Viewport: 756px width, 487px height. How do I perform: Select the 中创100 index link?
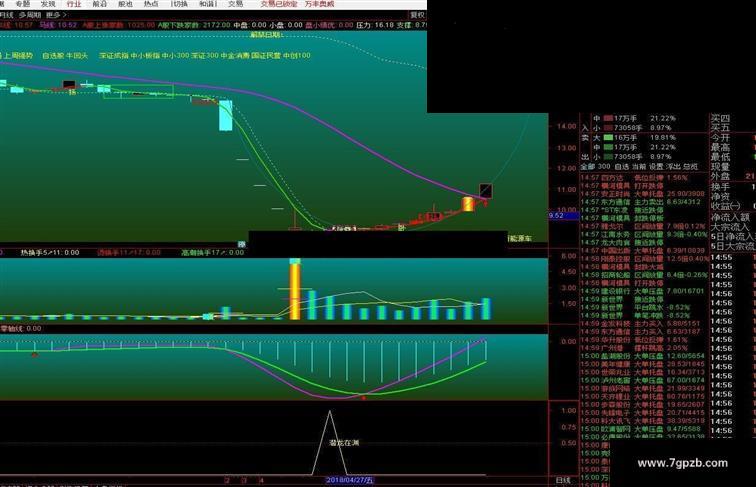tap(297, 56)
